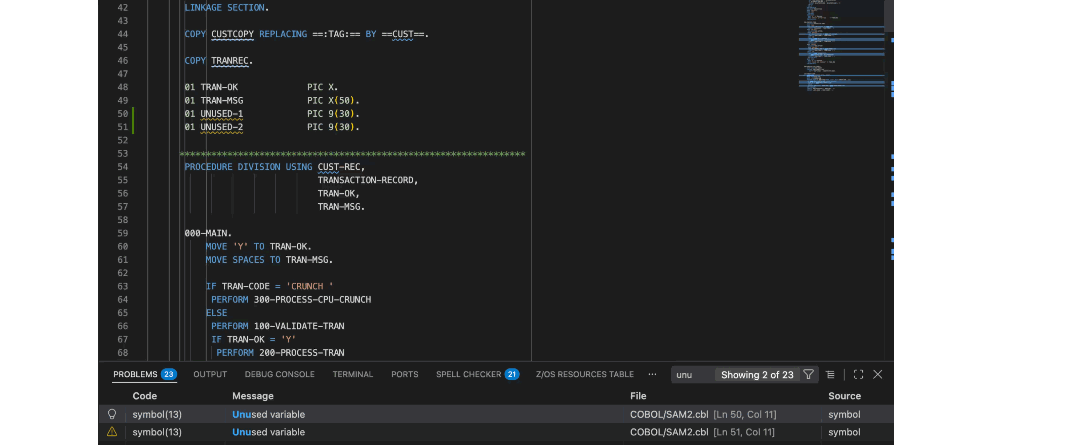Open COBOL/SAM2.cbl at Ln 51, Col 11
Screen dimensions: 1080x445
coord(703,432)
